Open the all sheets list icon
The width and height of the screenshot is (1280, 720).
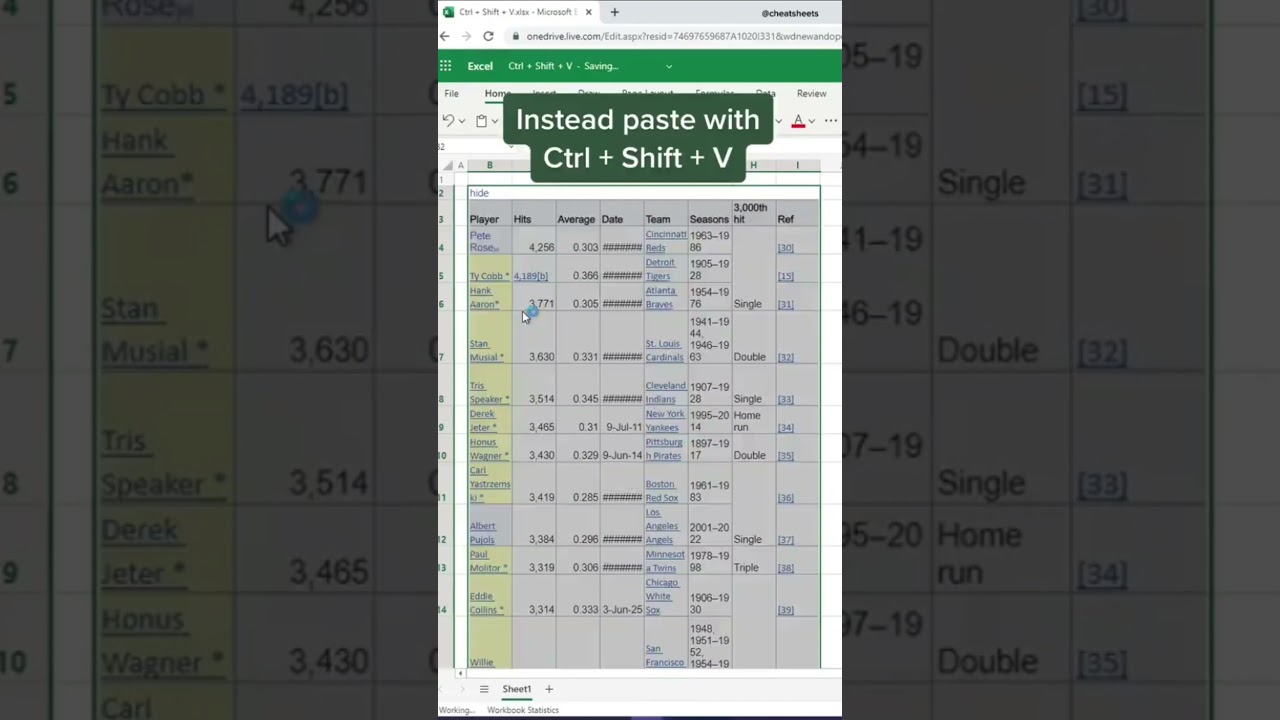click(484, 689)
